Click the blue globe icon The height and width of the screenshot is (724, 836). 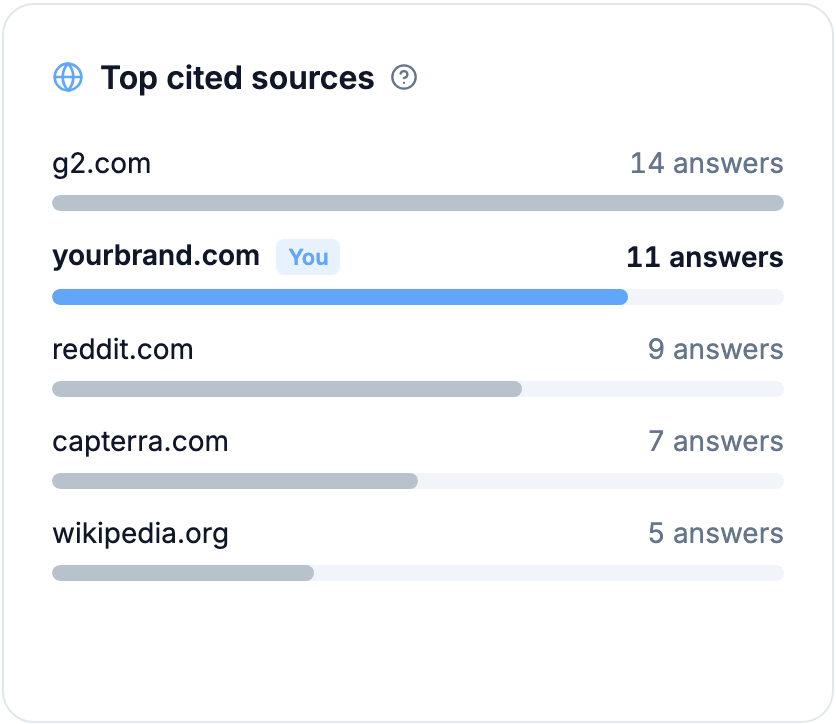68,77
